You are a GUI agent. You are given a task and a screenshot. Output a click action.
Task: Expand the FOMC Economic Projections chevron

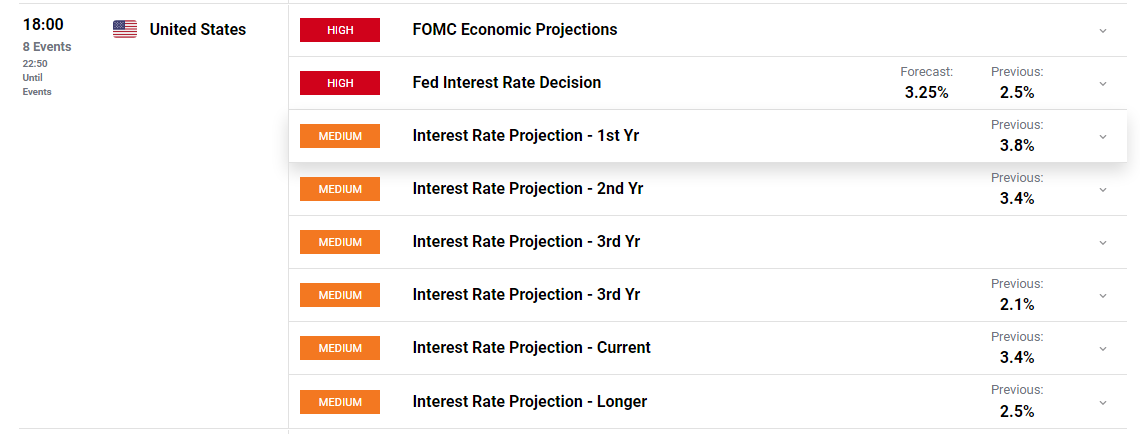[1103, 30]
